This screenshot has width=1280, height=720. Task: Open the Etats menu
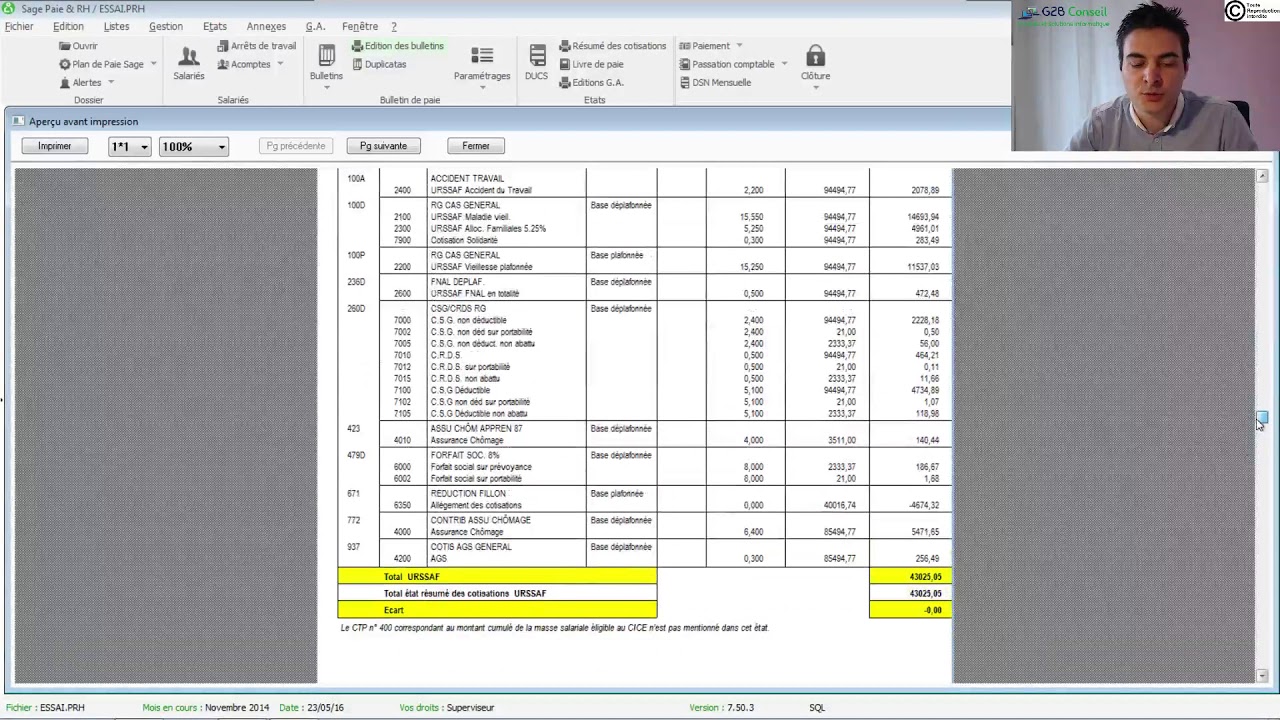click(x=215, y=26)
